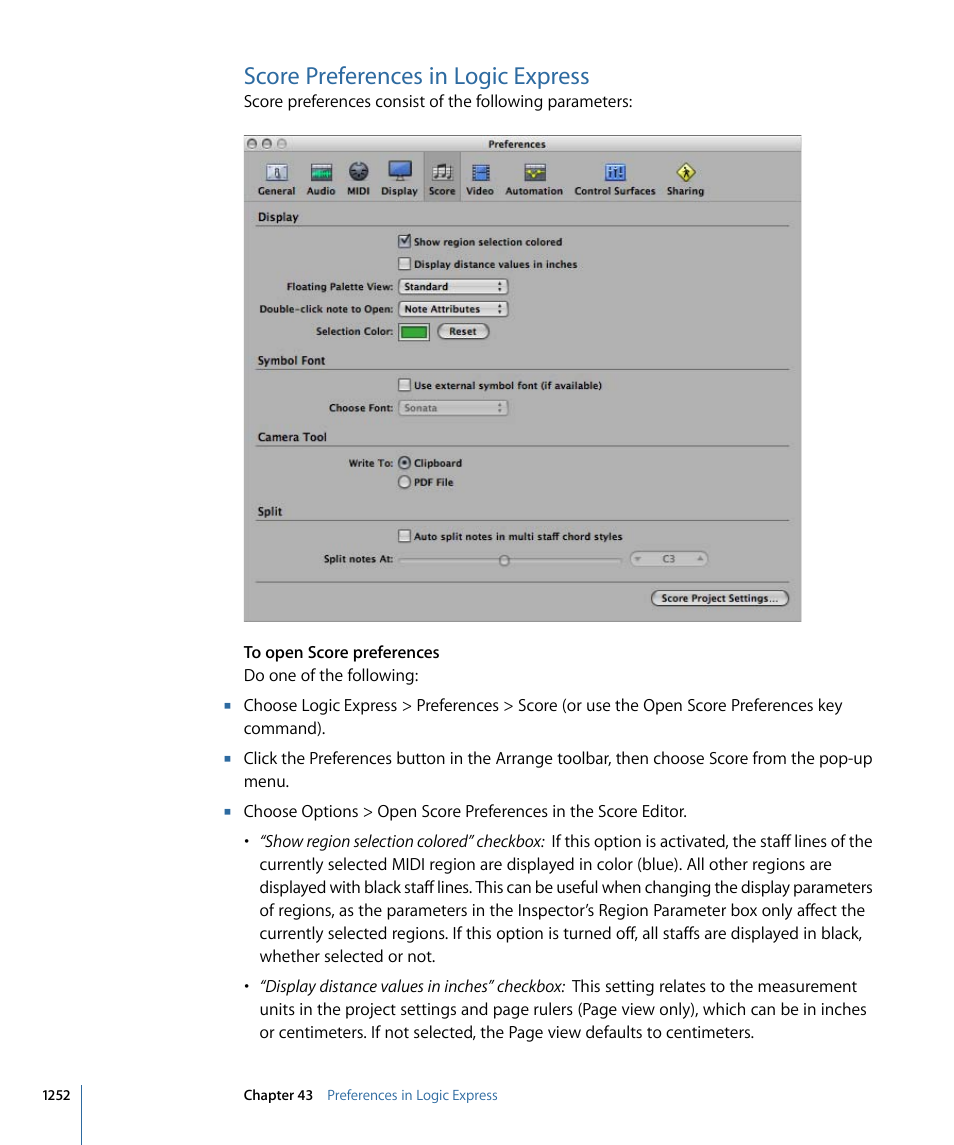
Task: Enable Display distance values in inches
Action: click(404, 264)
